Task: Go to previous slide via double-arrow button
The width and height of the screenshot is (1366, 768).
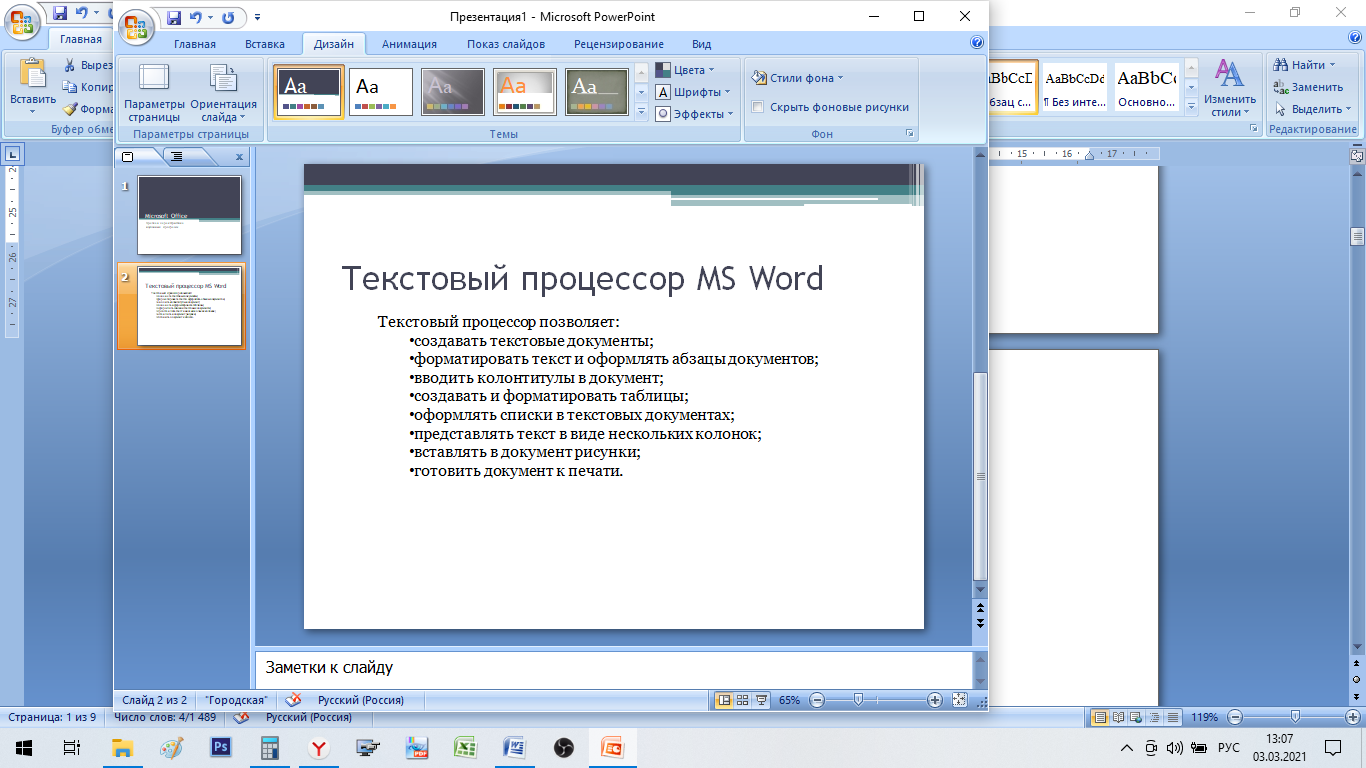Action: click(x=980, y=608)
